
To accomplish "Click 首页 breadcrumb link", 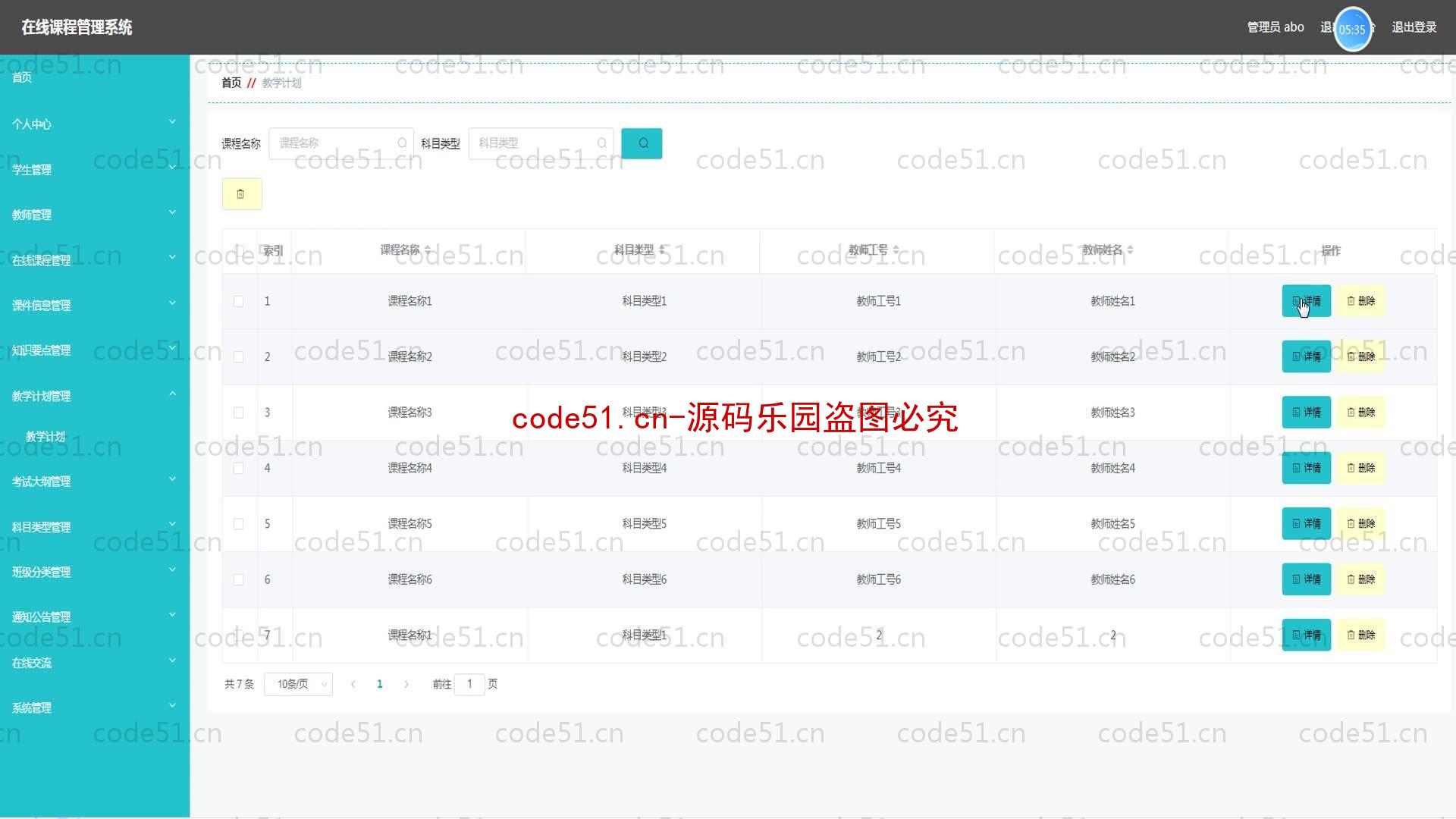I will click(x=231, y=83).
